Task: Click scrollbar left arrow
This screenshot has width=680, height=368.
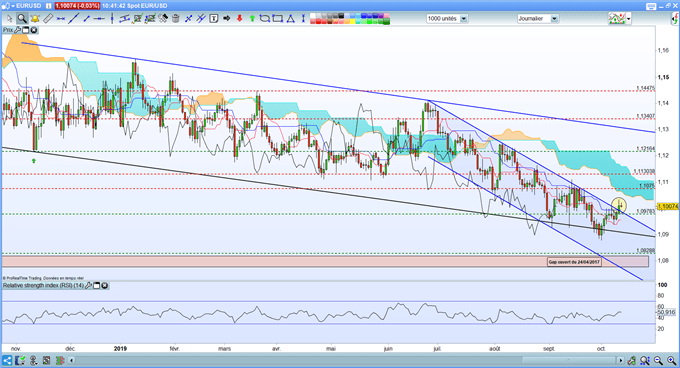Action: tap(72, 360)
